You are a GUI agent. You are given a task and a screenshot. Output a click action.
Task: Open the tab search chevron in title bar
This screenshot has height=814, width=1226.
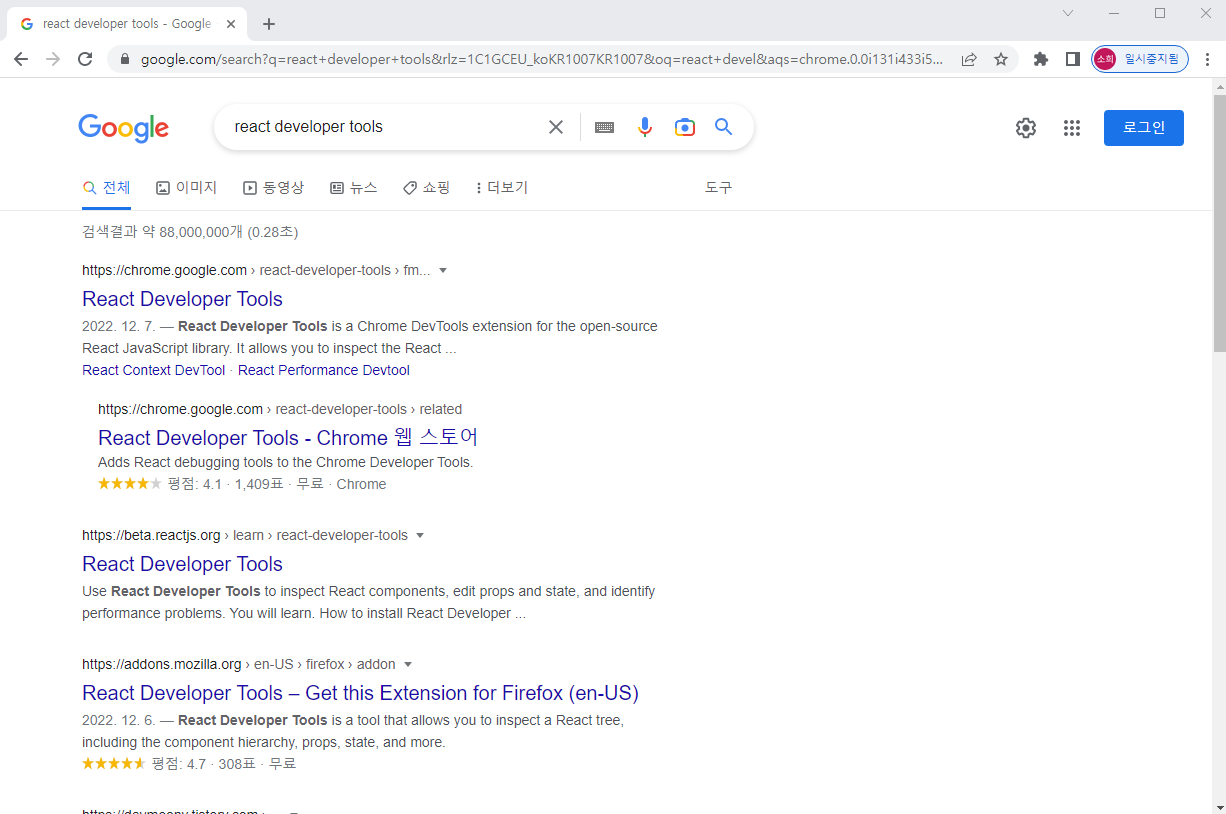pyautogui.click(x=1067, y=13)
